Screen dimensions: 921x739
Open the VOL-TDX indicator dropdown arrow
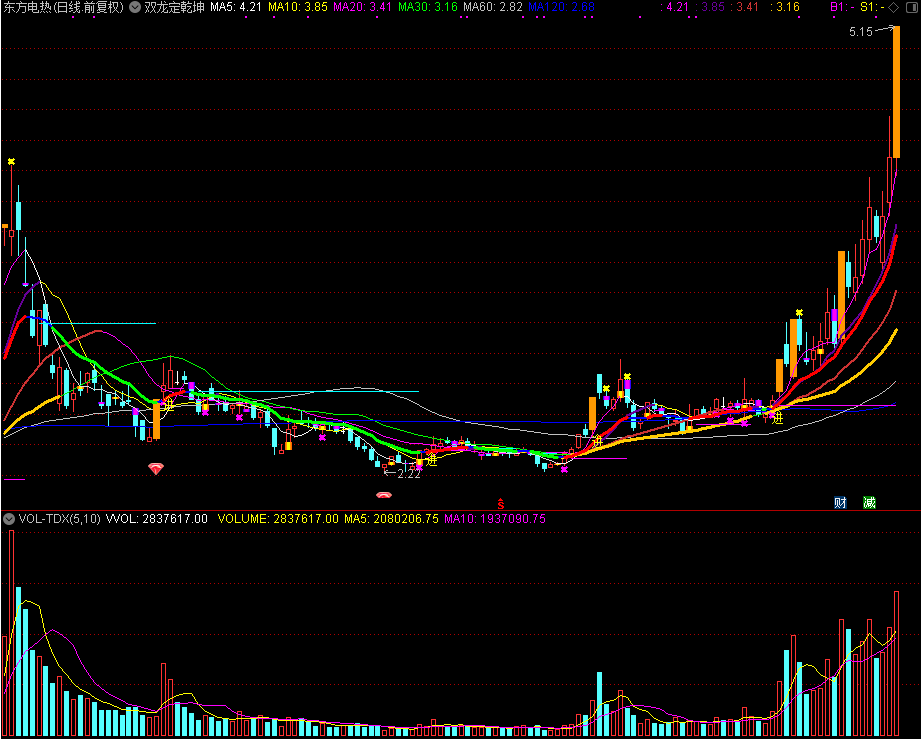(x=9, y=519)
